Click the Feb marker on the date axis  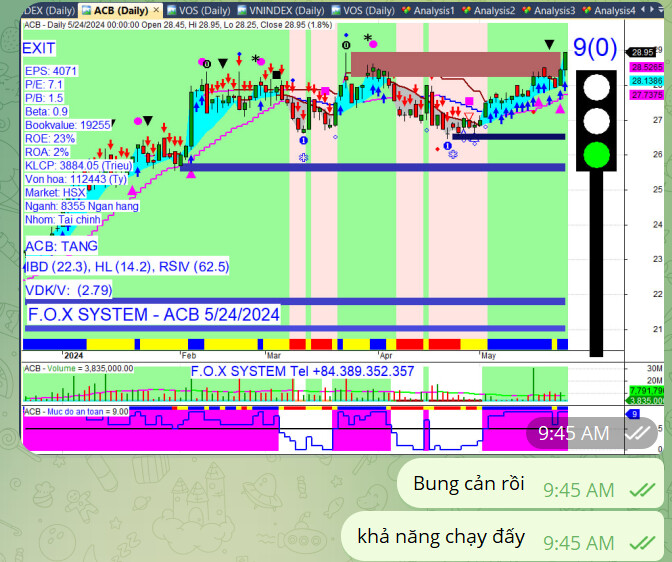click(x=188, y=355)
